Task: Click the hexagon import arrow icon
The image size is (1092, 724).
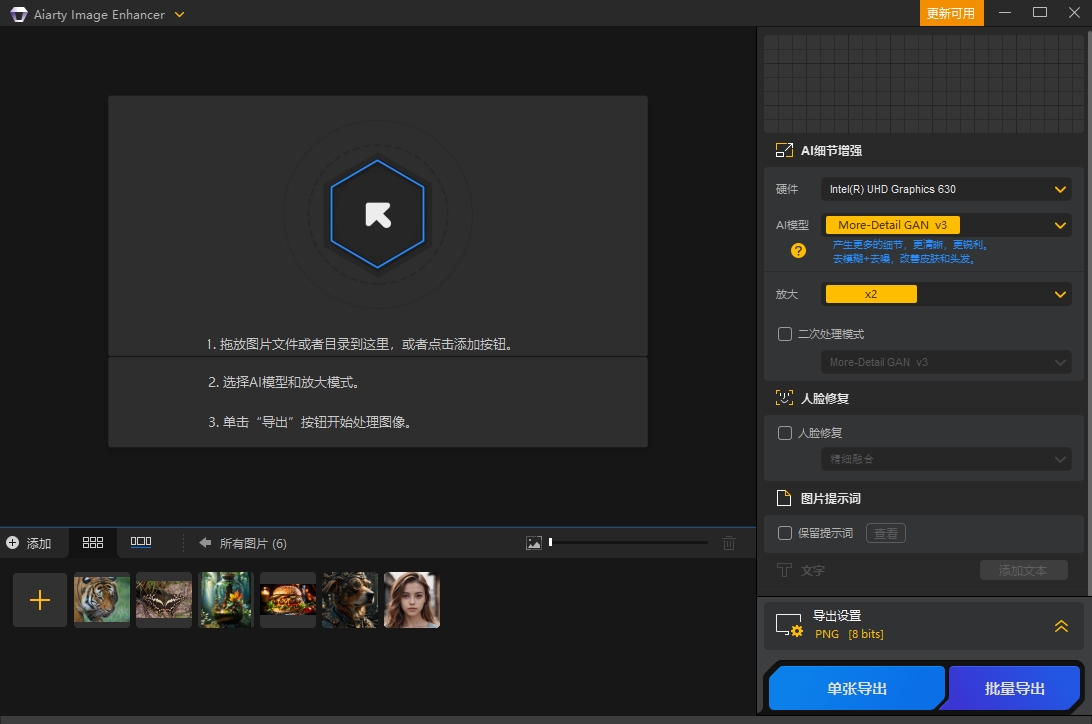Action: coord(378,215)
